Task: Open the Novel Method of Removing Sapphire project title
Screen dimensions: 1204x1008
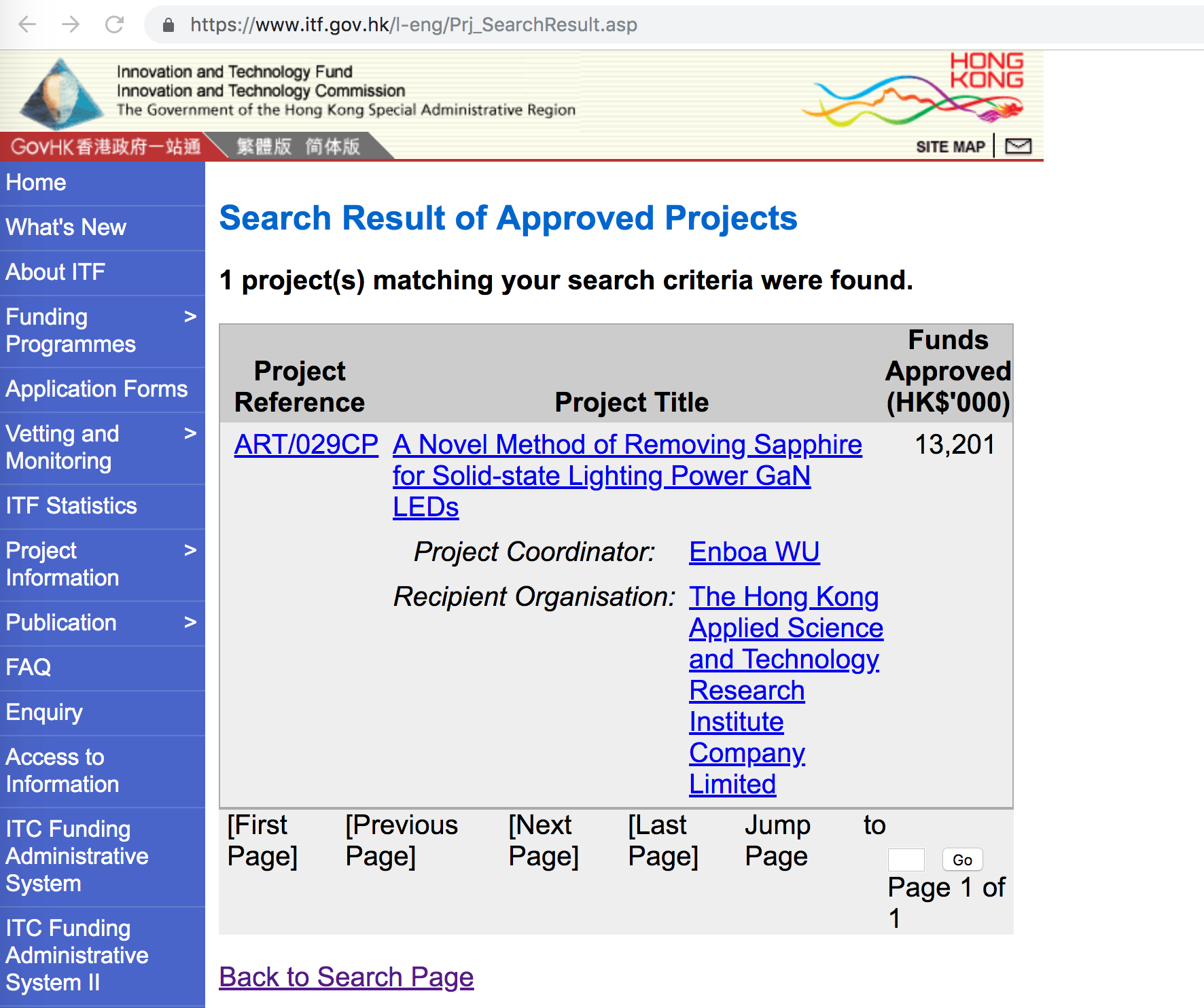Action: (627, 476)
